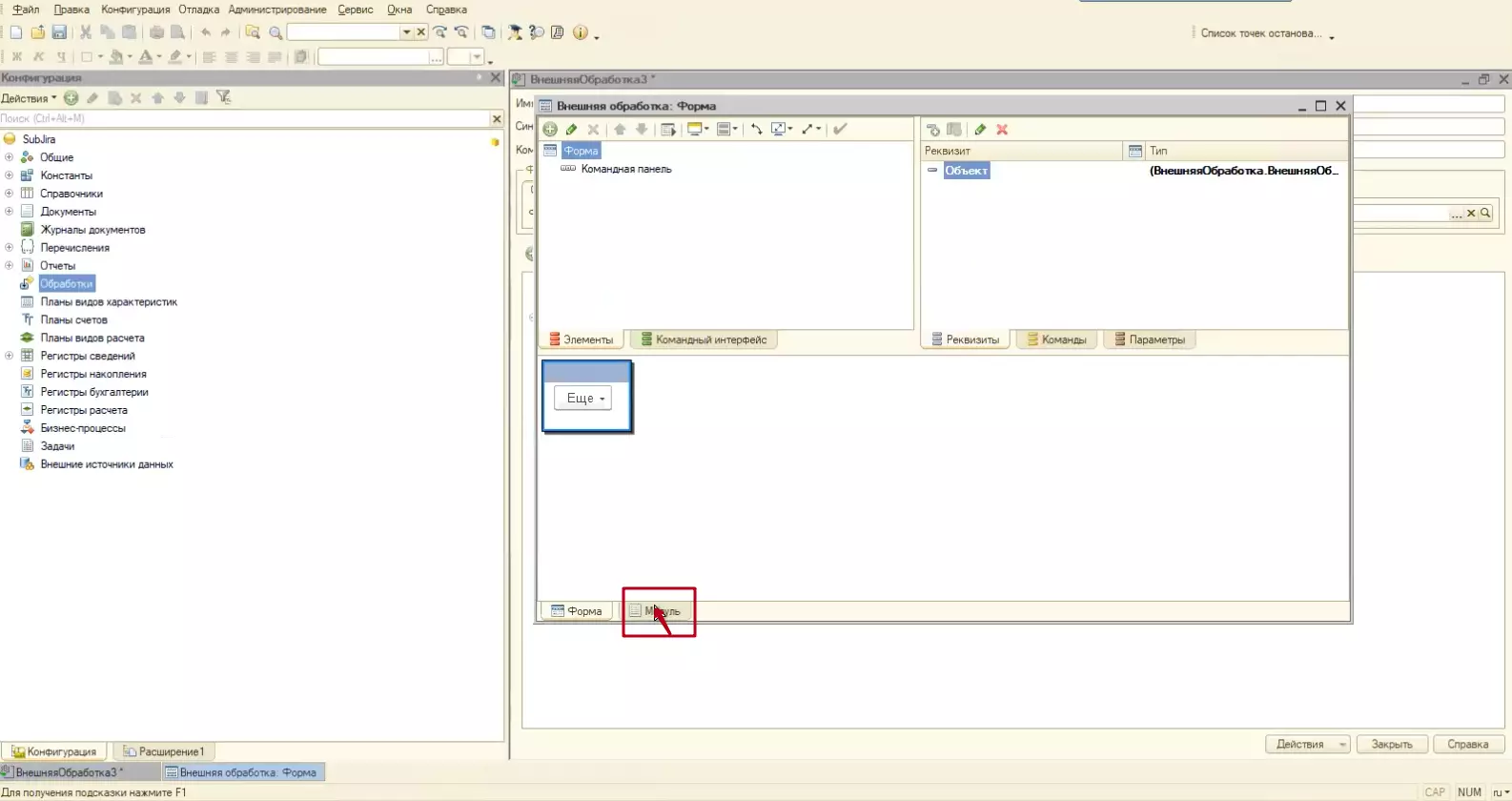Click the Действия button at bottom right
Viewport: 1512px width, 801px height.
(x=1308, y=744)
